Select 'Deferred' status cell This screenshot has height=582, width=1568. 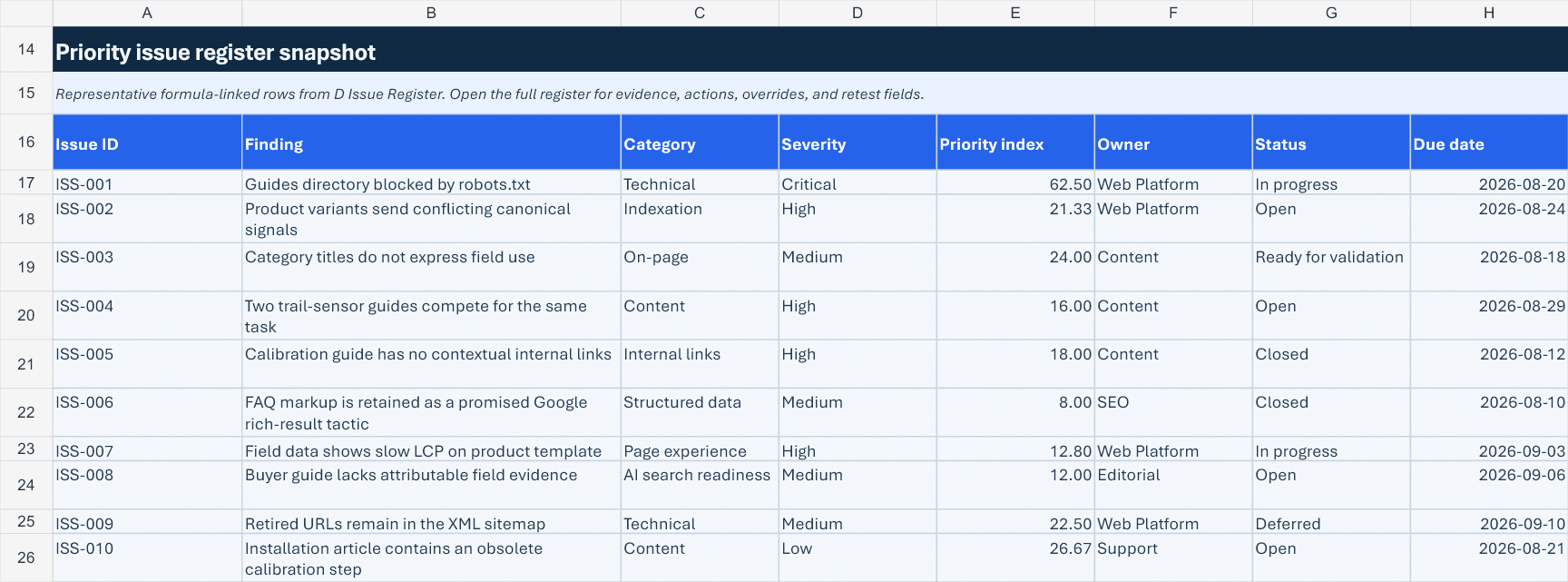(x=1331, y=522)
